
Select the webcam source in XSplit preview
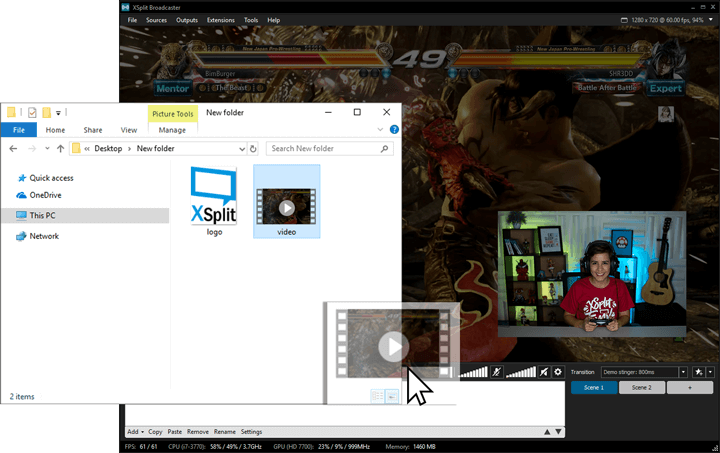click(x=592, y=274)
